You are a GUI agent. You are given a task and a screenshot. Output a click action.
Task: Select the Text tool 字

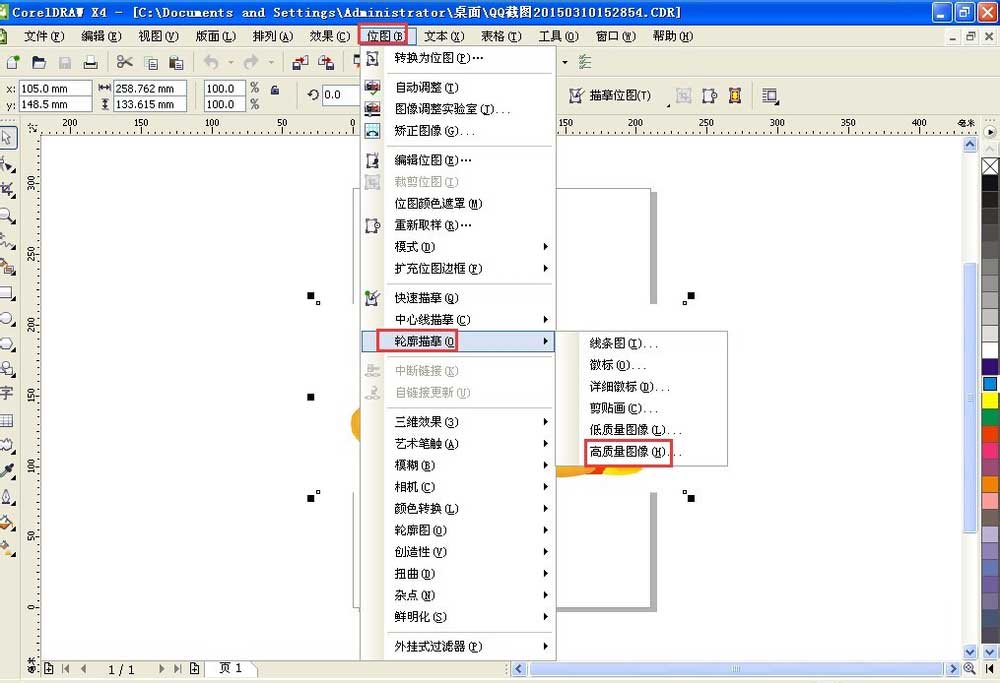[6, 393]
